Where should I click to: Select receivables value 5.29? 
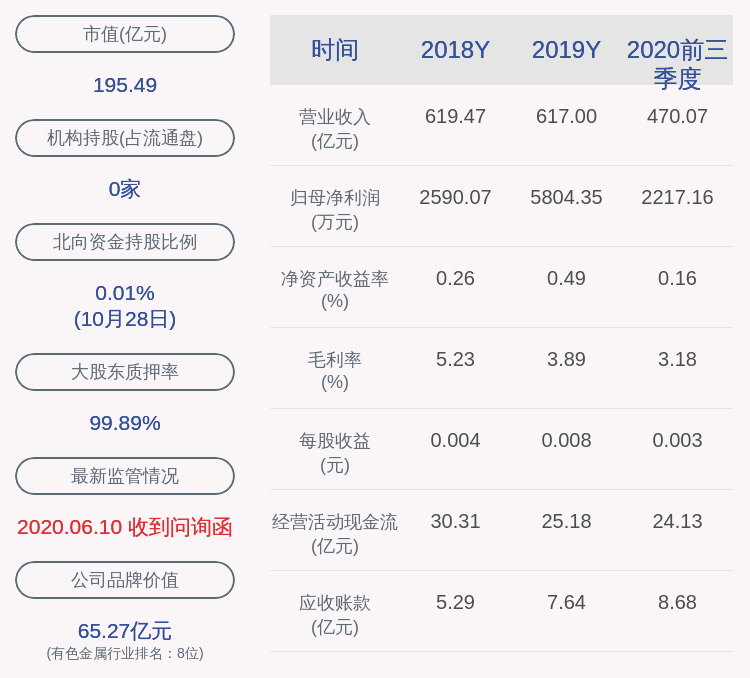(x=455, y=602)
